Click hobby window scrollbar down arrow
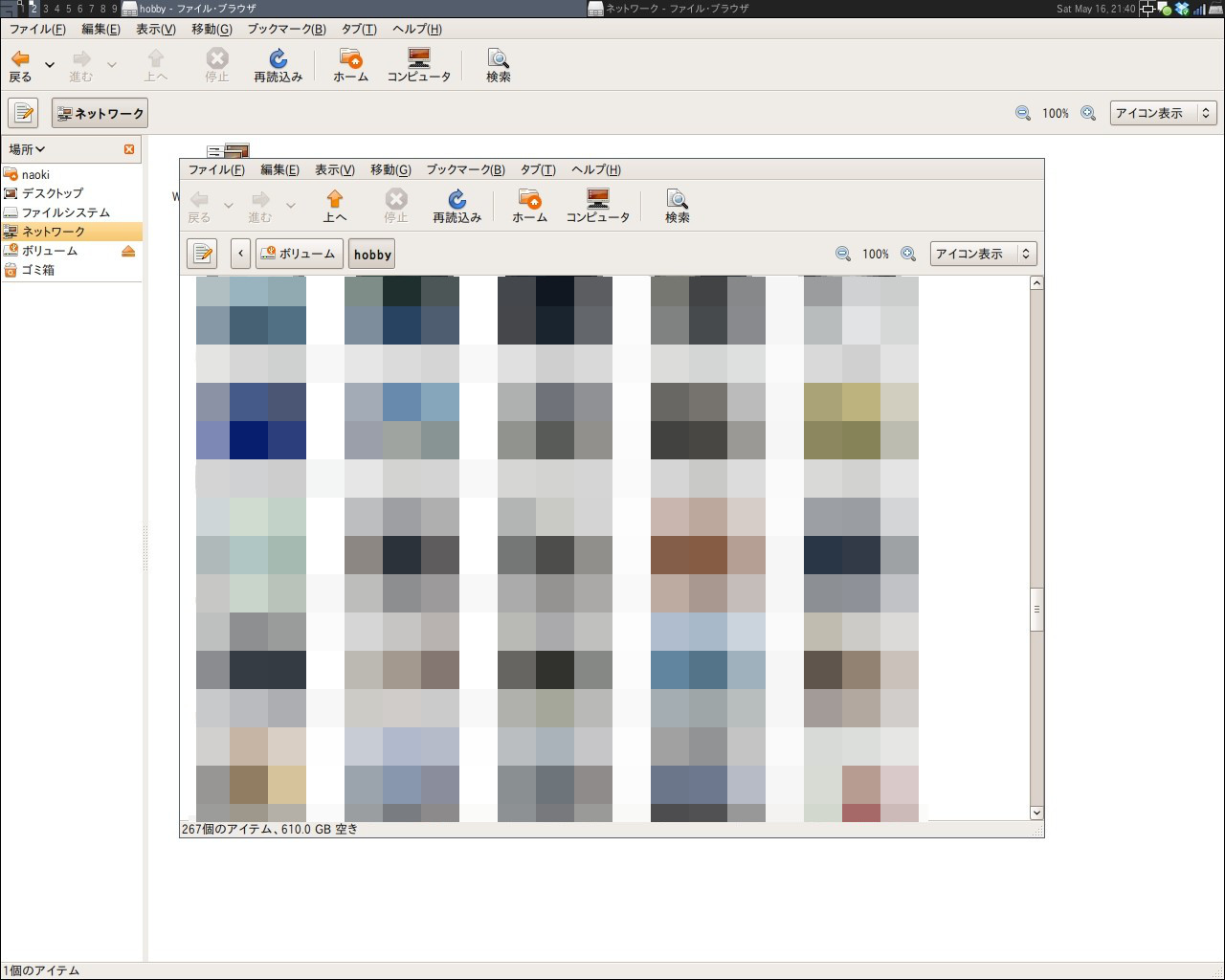 pos(1036,813)
